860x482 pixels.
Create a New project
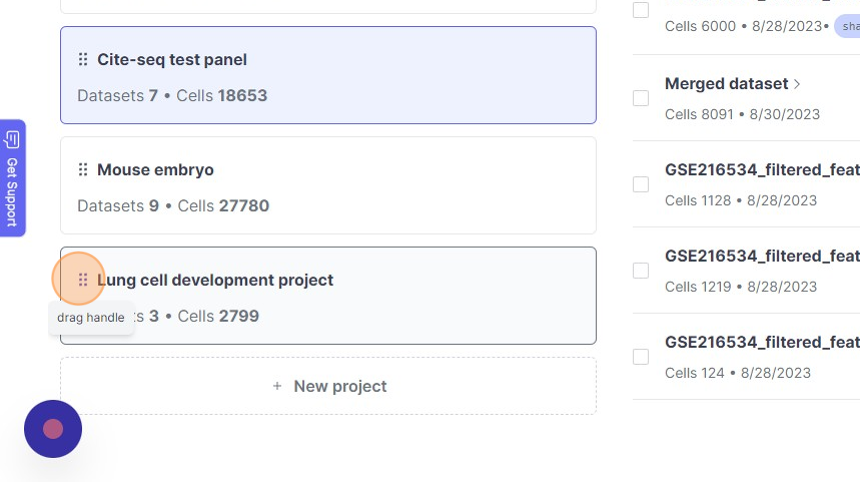[328, 386]
